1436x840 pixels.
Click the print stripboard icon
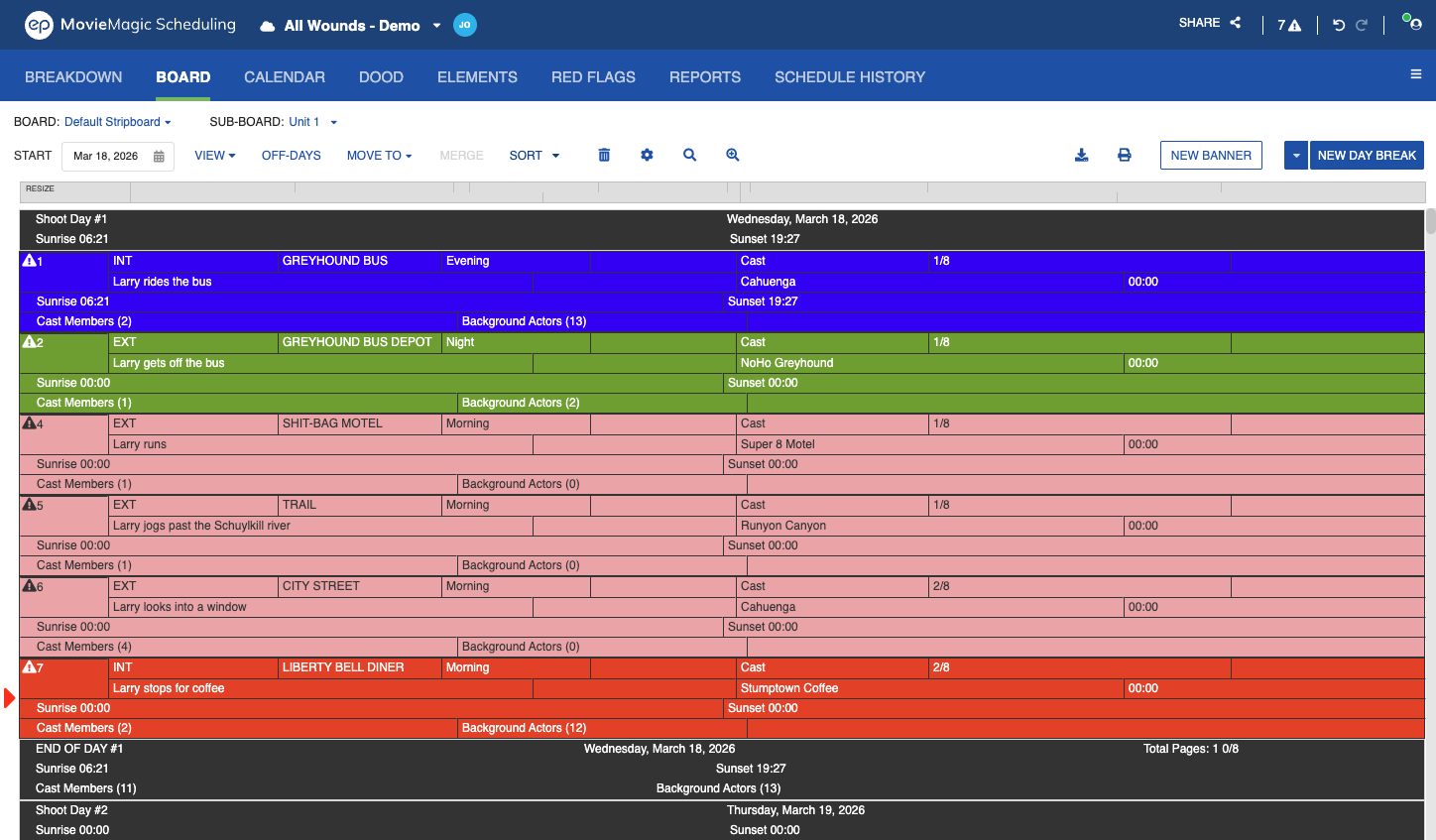click(1125, 155)
